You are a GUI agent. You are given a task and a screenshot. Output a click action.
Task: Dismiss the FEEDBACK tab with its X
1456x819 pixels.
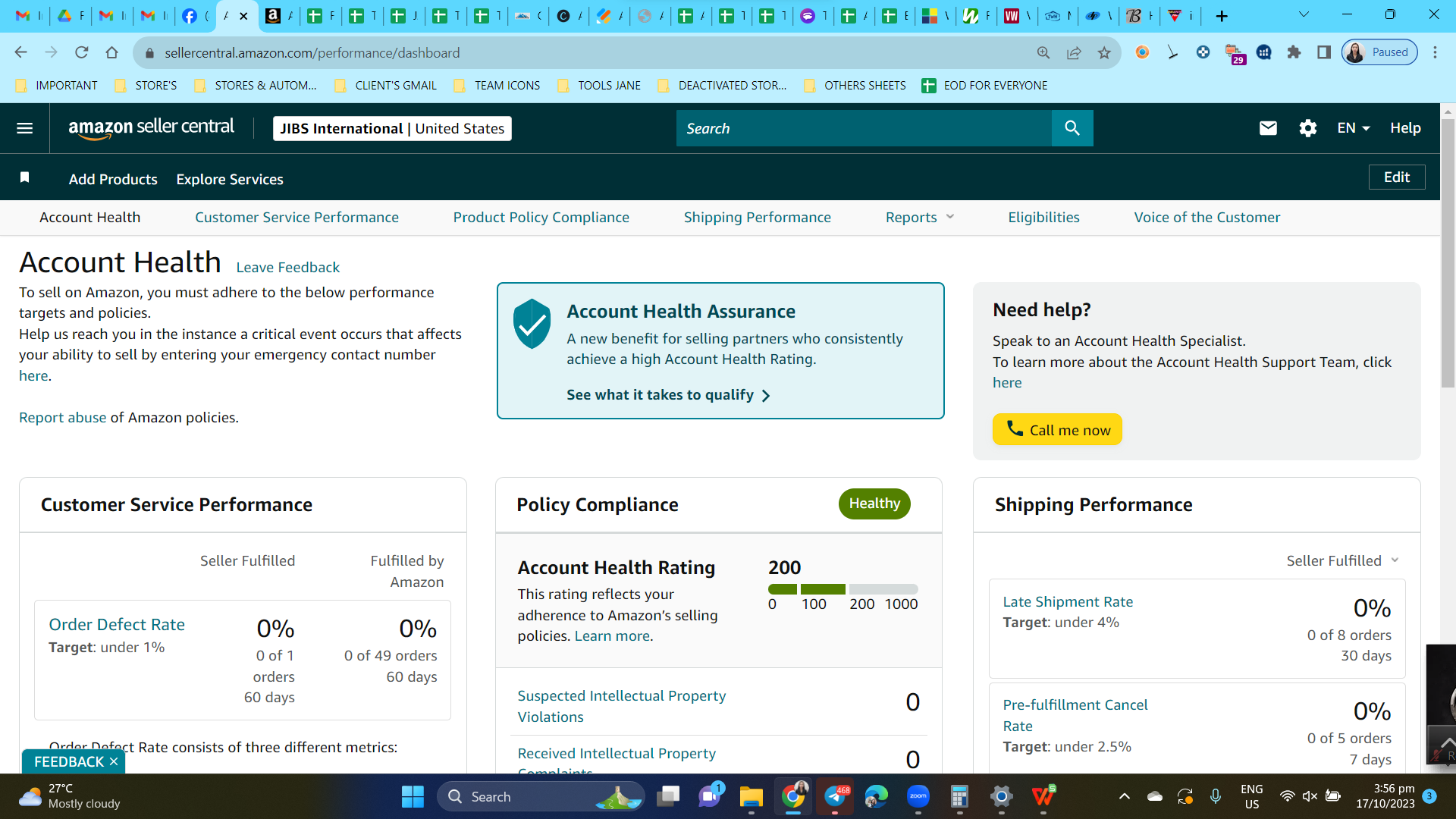pos(114,761)
